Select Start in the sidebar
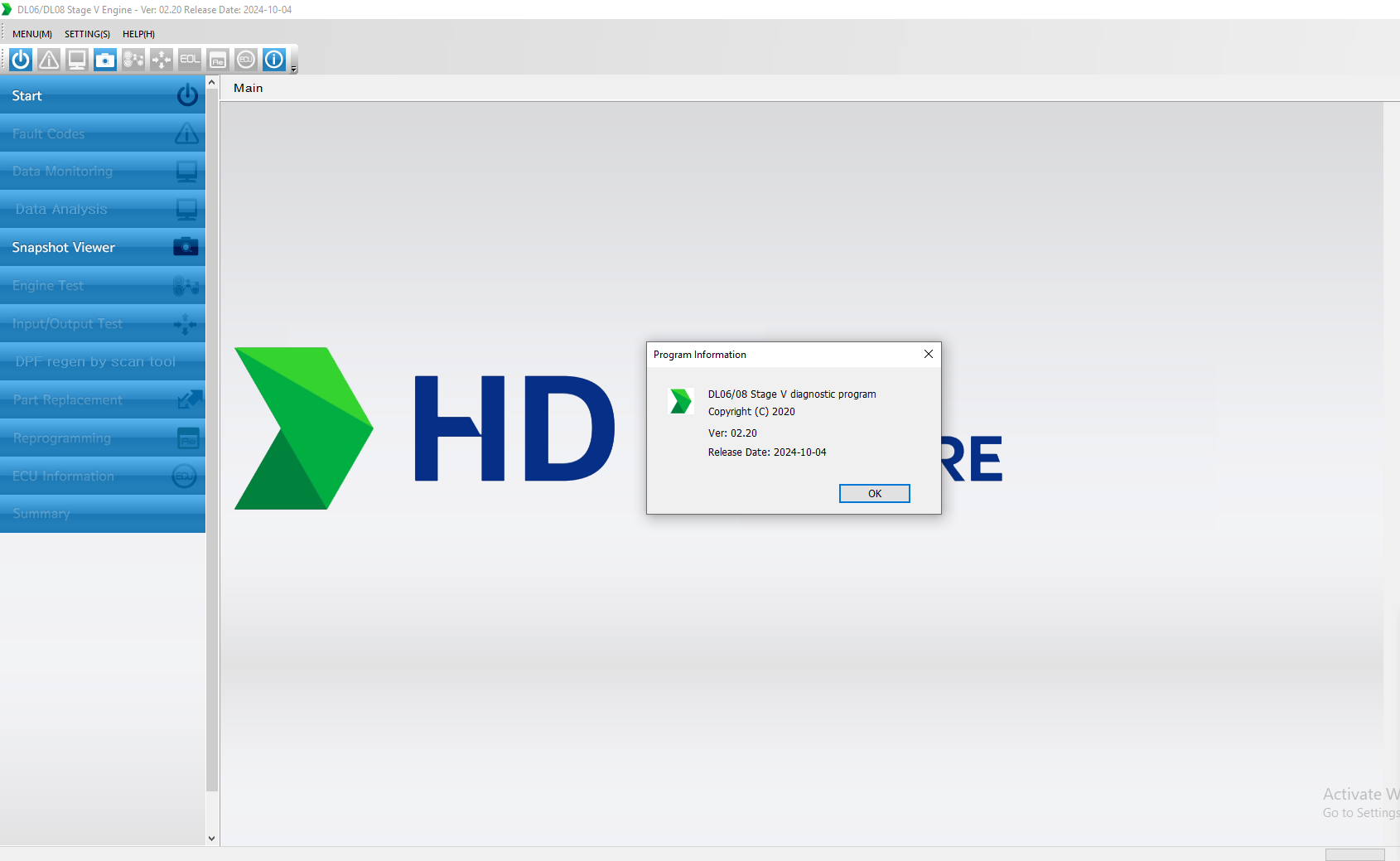The image size is (1400, 861). [103, 95]
